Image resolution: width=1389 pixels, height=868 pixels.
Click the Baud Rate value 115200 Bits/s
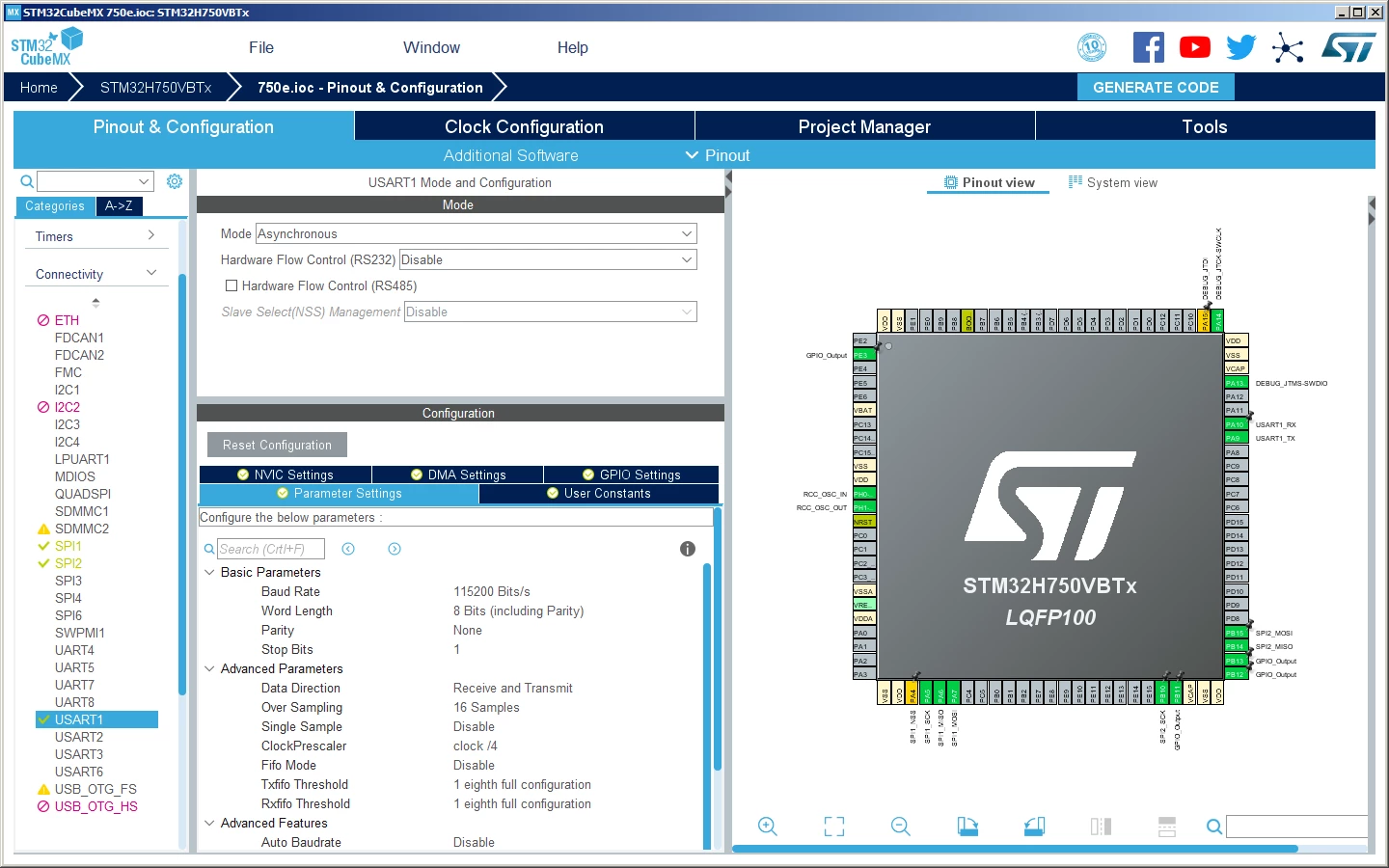492,591
